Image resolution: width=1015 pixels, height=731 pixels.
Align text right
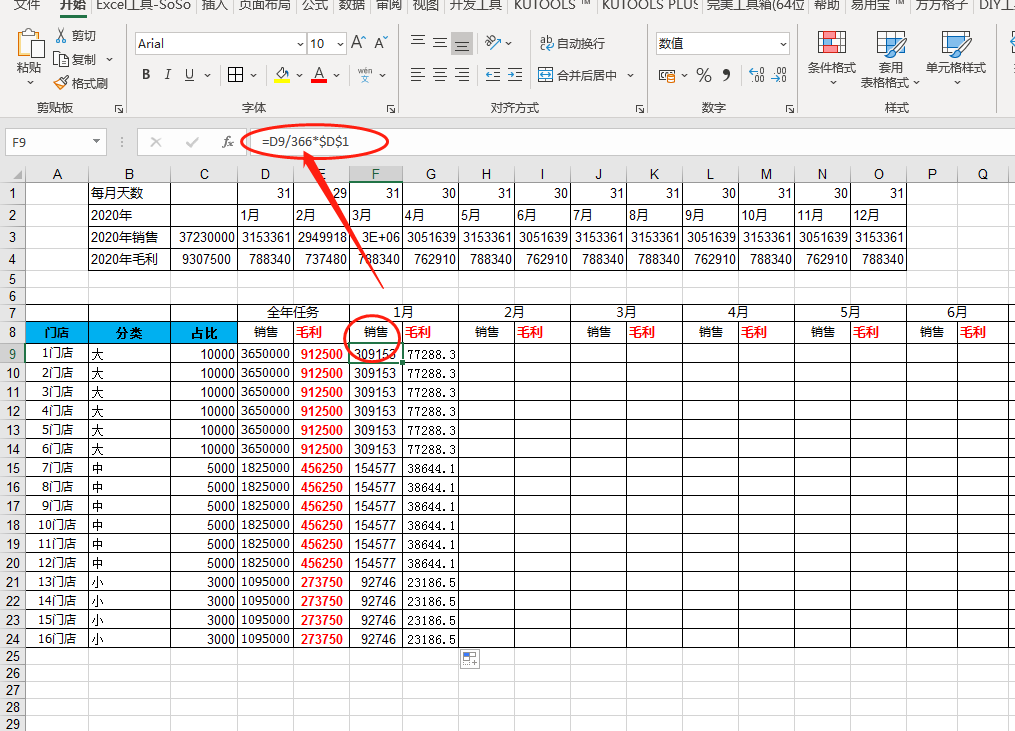pos(462,75)
